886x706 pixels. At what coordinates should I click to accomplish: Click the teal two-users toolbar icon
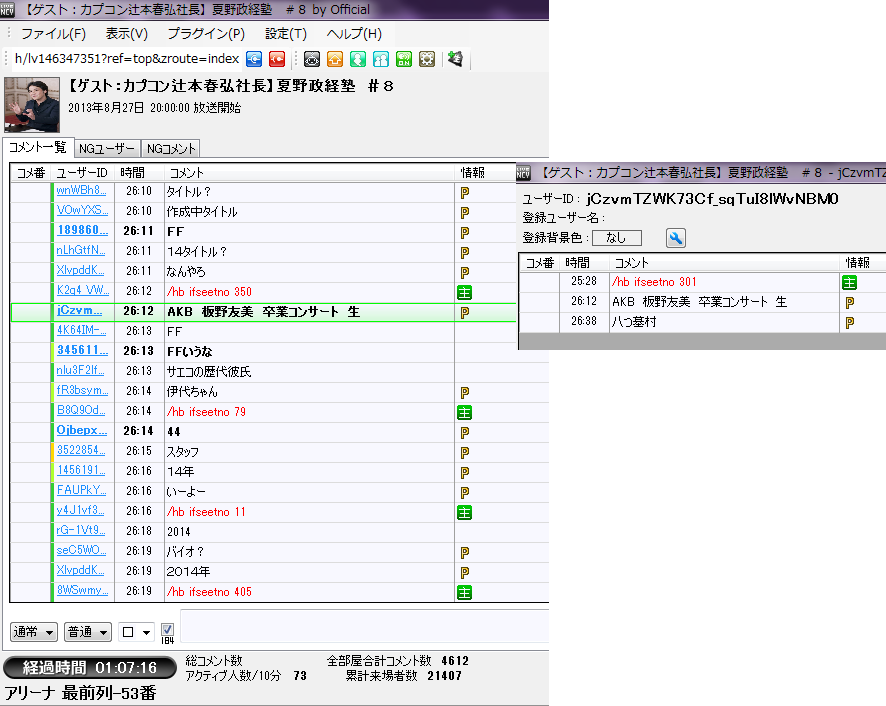coord(381,59)
